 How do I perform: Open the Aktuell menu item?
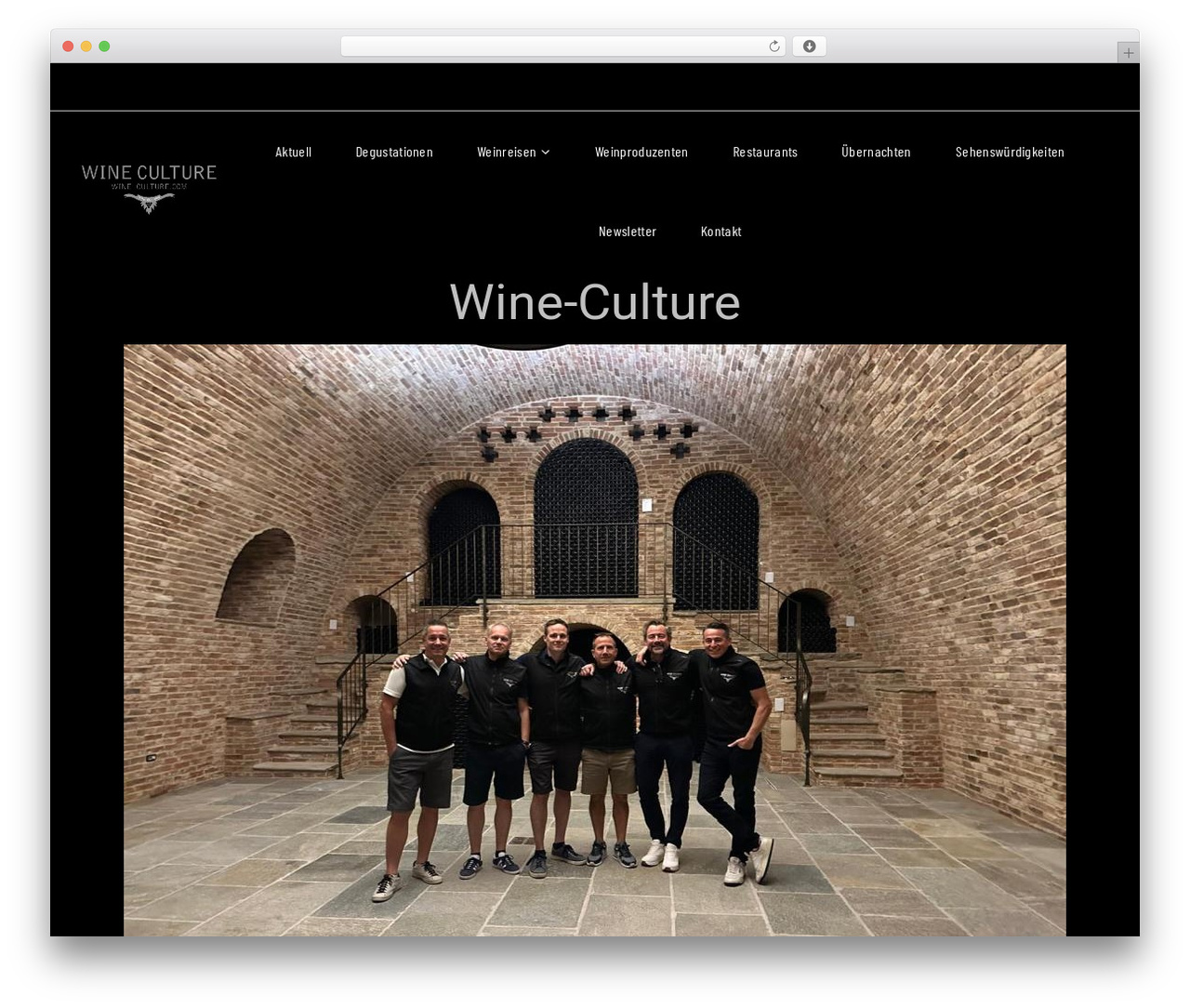[294, 153]
